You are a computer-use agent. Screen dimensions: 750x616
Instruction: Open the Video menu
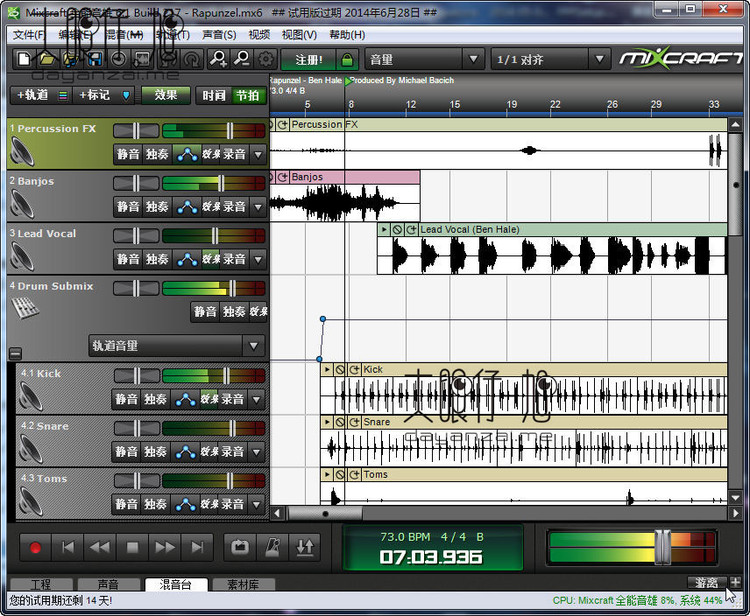tap(259, 34)
